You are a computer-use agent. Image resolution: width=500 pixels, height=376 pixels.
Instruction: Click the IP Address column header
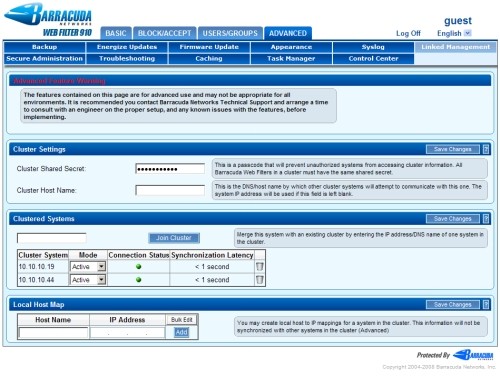click(127, 320)
